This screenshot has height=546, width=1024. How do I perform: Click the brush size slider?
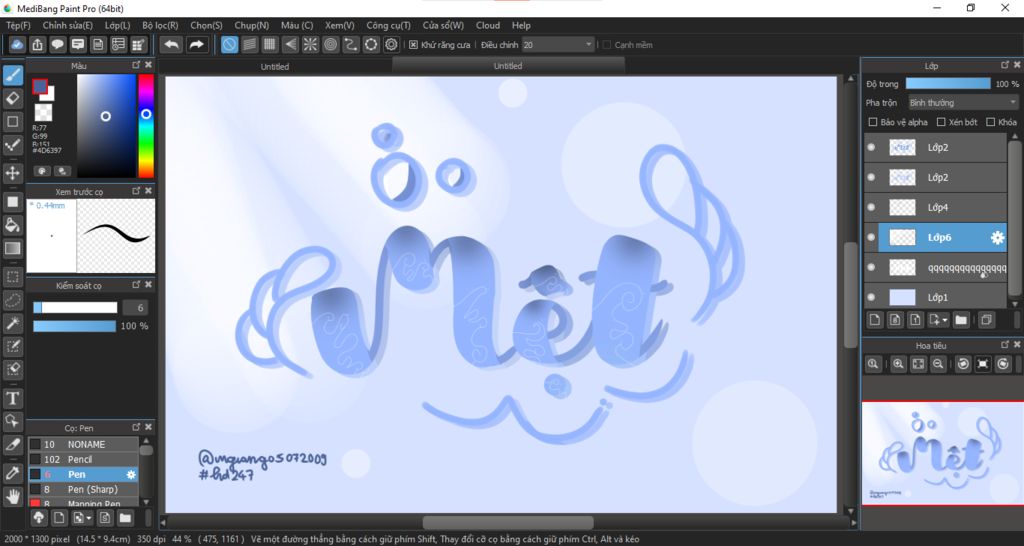click(x=75, y=308)
